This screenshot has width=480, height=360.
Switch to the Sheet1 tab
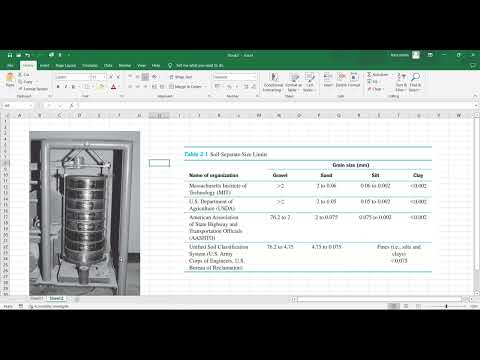[x=37, y=299]
